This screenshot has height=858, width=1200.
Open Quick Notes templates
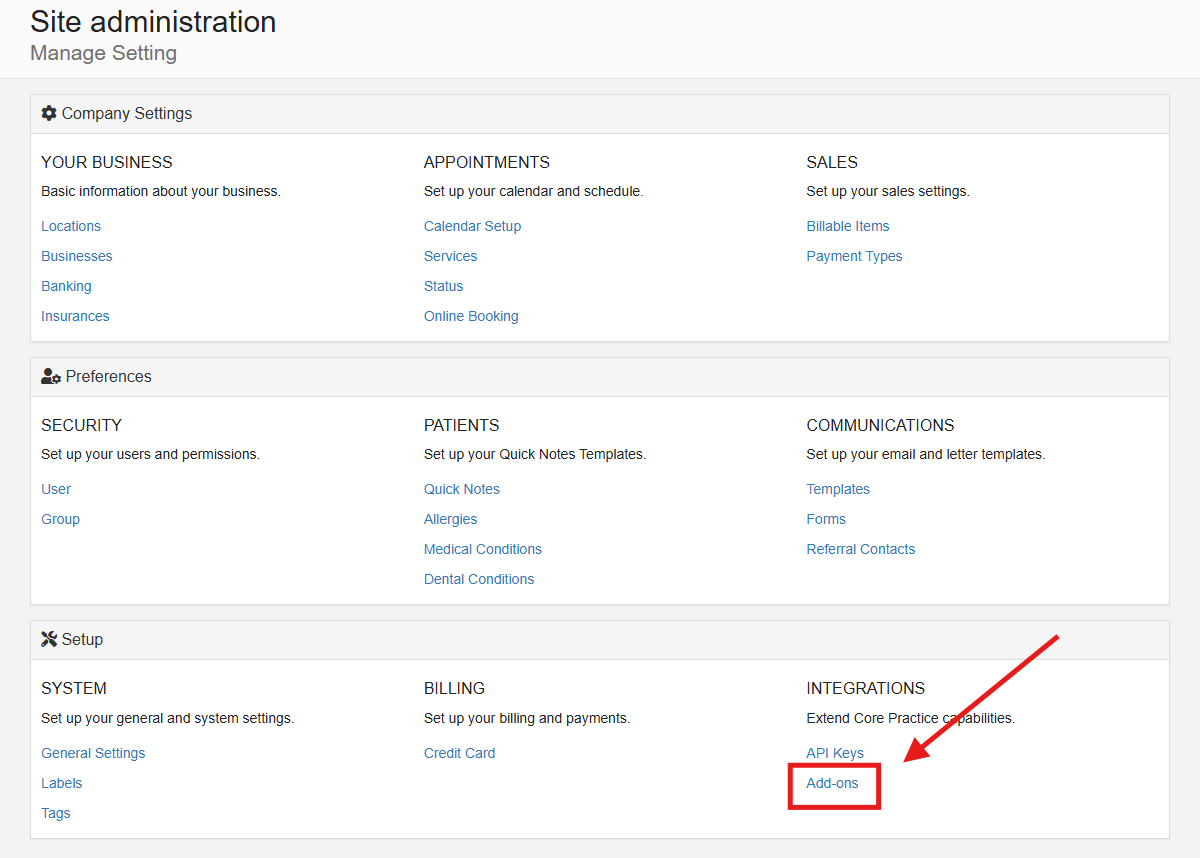462,489
